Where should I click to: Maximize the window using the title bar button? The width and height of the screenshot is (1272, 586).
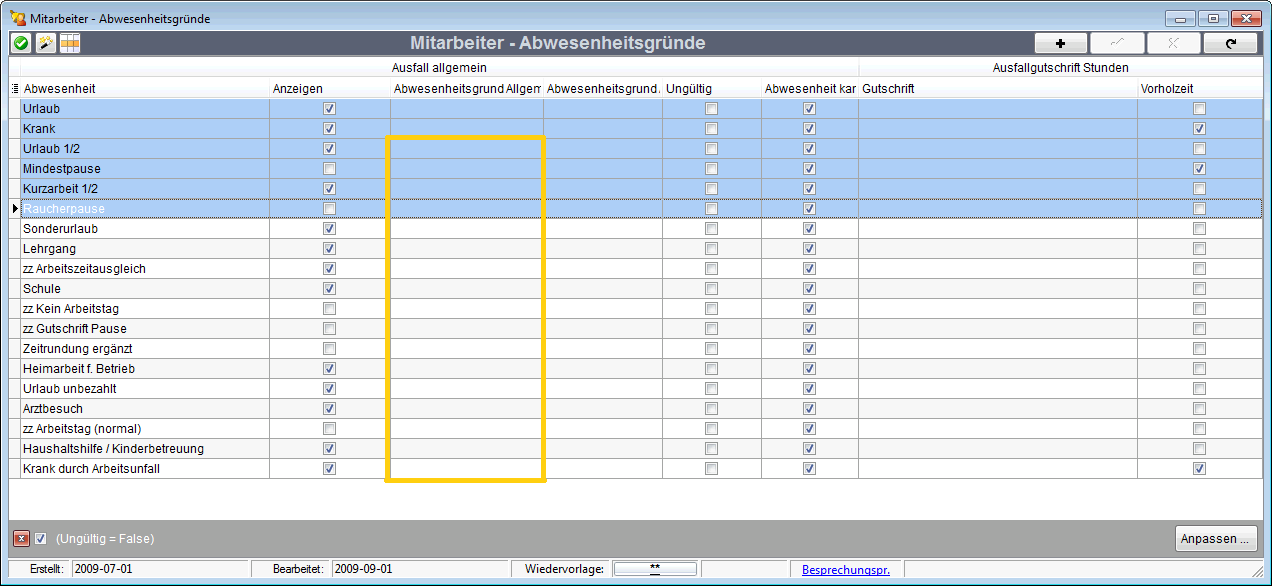(1214, 18)
